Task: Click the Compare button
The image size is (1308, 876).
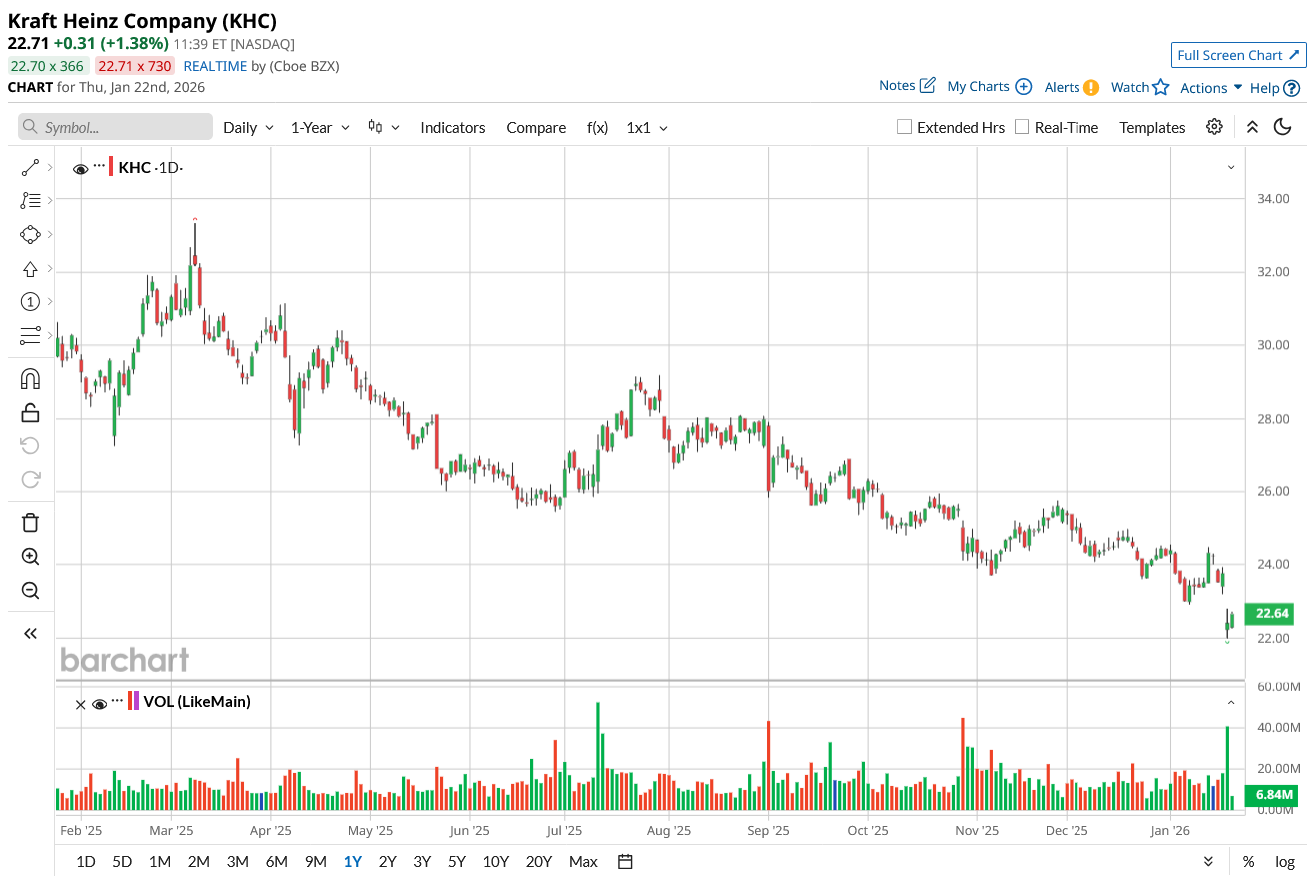Action: coord(536,127)
